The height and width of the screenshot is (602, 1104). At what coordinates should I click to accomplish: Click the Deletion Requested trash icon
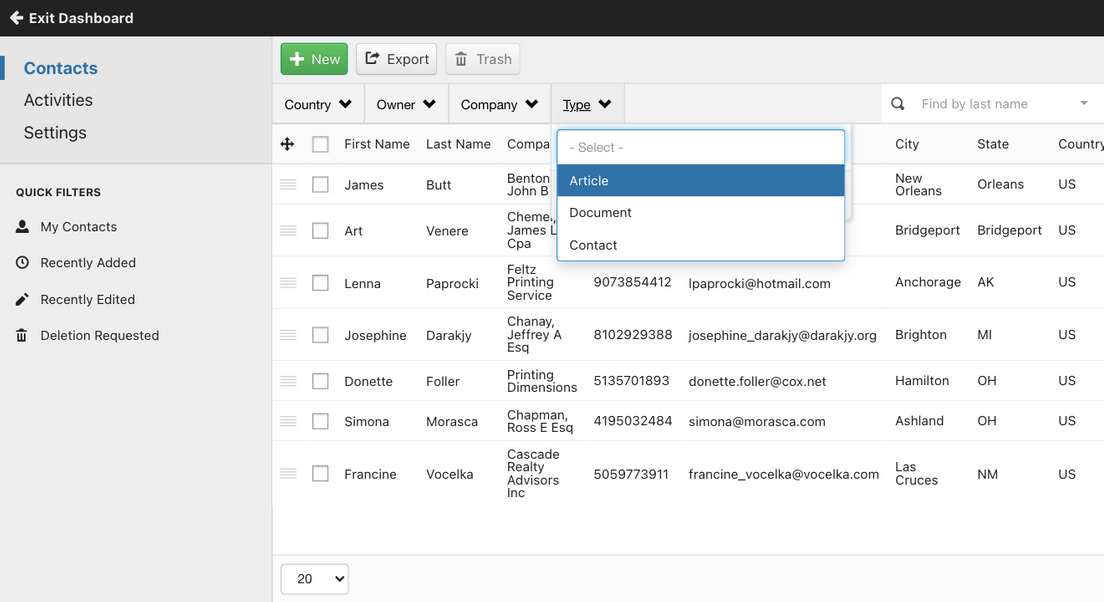coord(22,335)
